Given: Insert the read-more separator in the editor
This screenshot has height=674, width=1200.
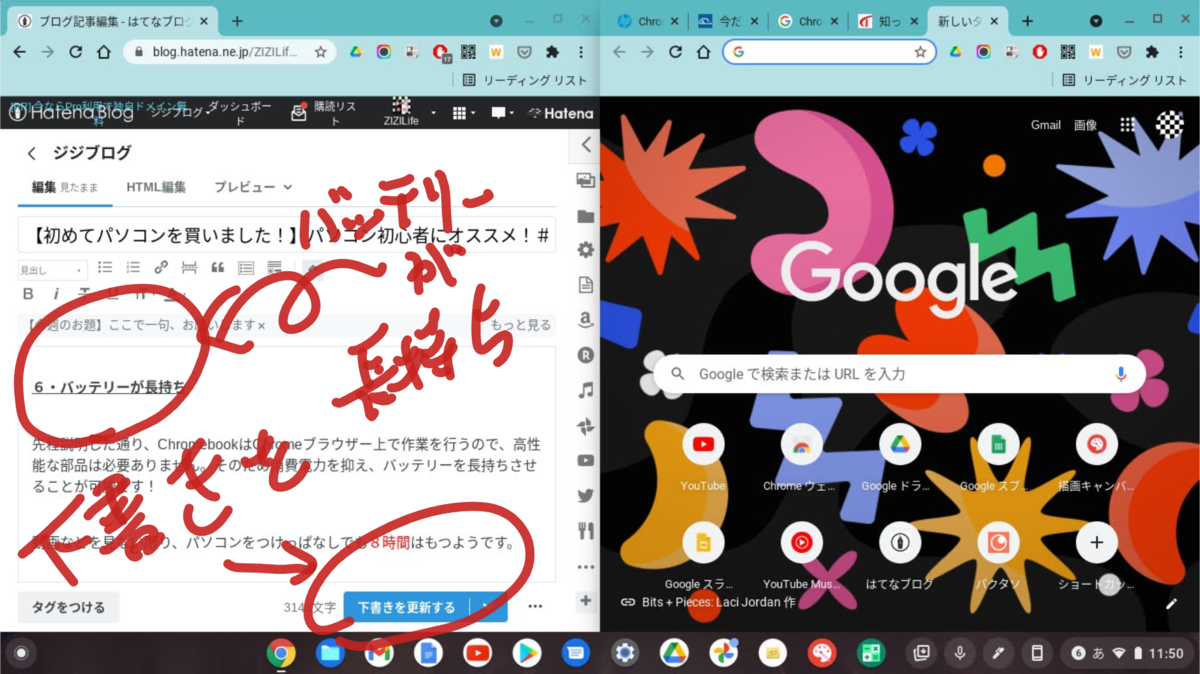Looking at the screenshot, I should coord(189,268).
